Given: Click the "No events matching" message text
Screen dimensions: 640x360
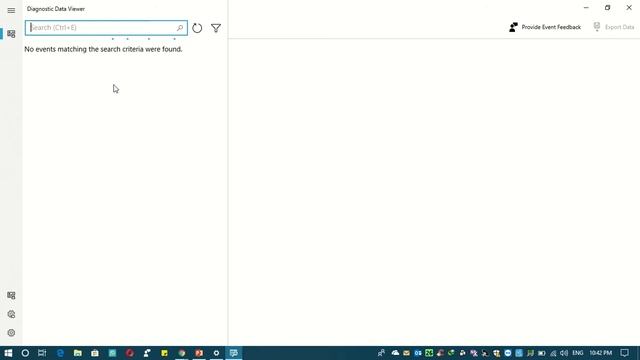Looking at the screenshot, I should (103, 49).
